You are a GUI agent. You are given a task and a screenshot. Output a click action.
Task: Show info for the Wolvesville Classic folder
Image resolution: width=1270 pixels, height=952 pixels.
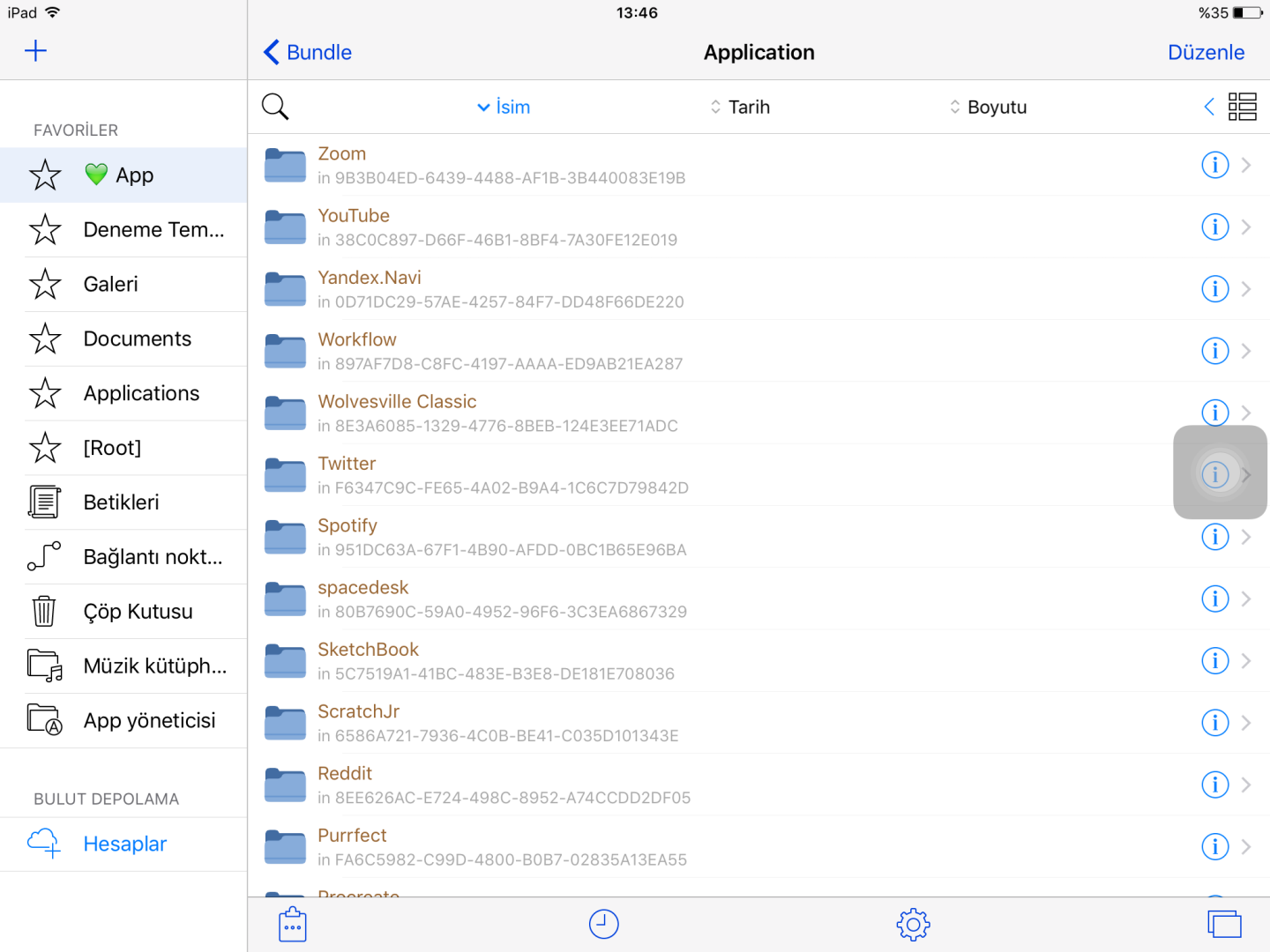[x=1215, y=413]
